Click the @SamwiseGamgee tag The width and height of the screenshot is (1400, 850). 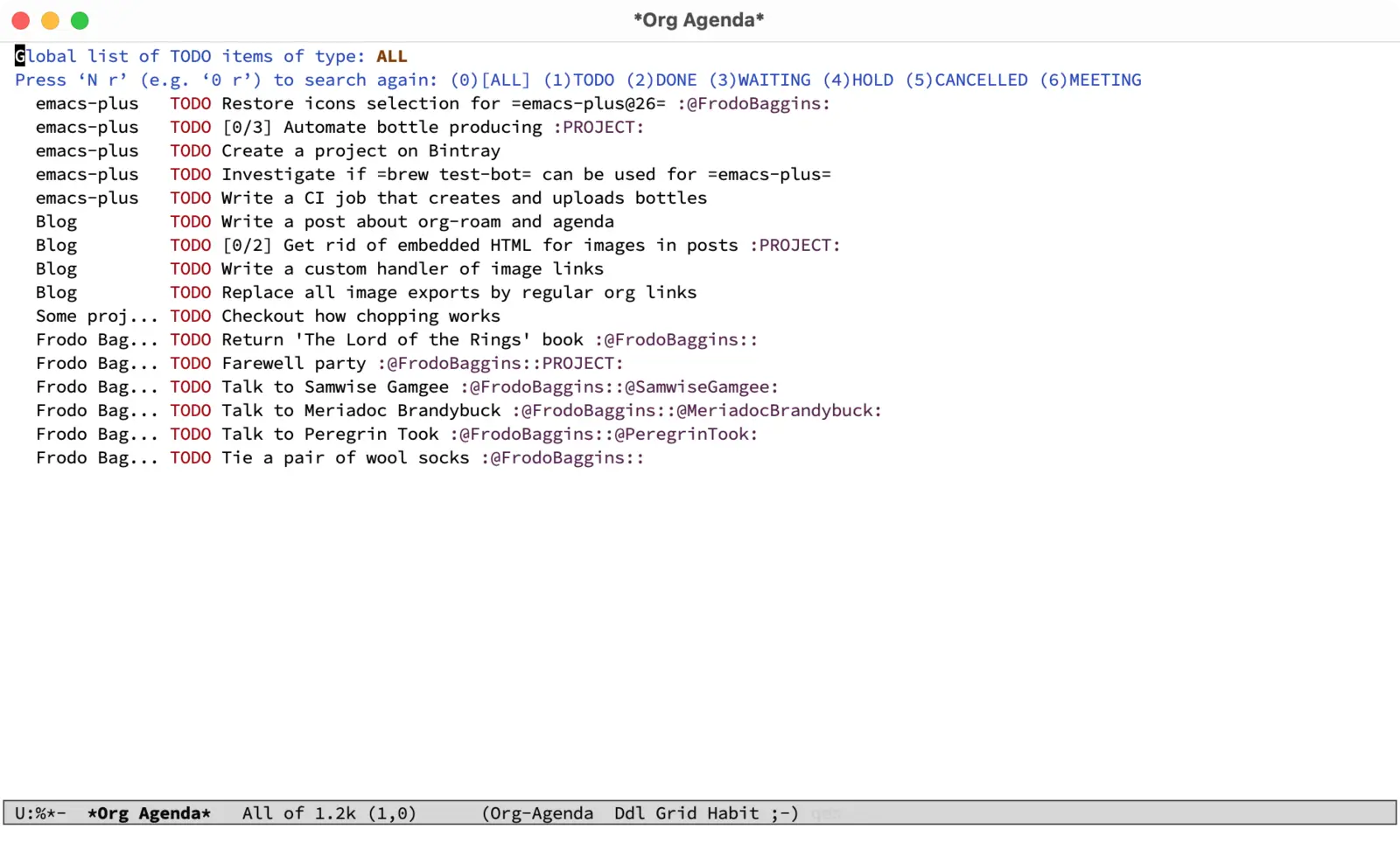(696, 387)
